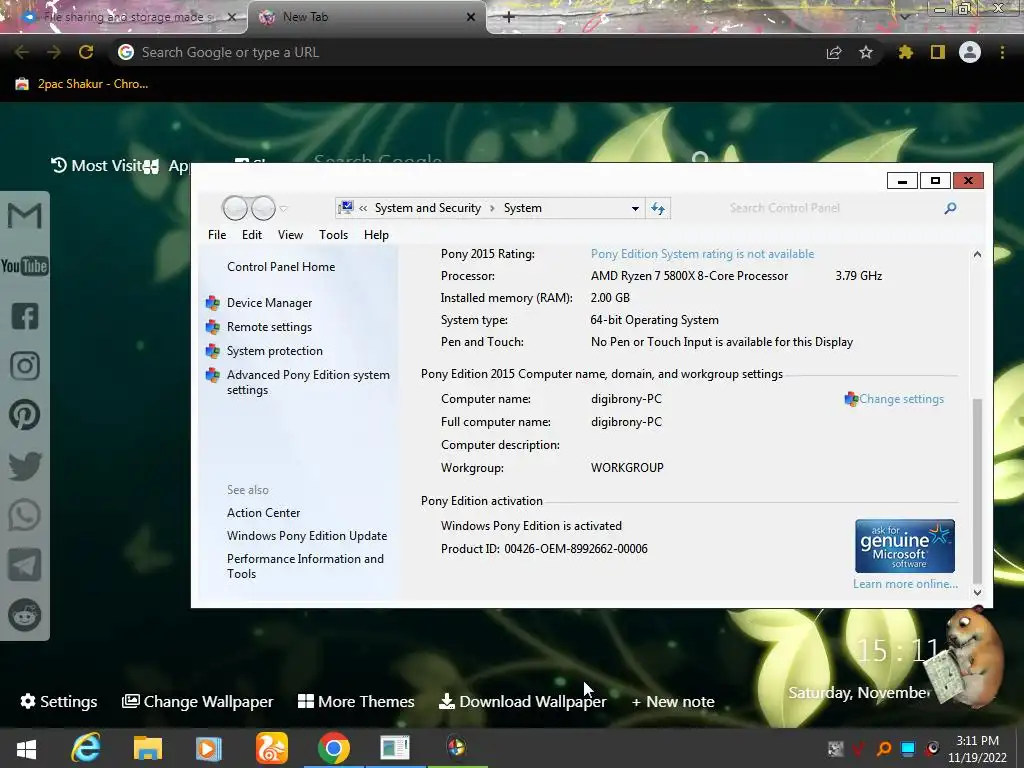Open YouTube shortcut in sidebar
The width and height of the screenshot is (1024, 768).
[24, 266]
